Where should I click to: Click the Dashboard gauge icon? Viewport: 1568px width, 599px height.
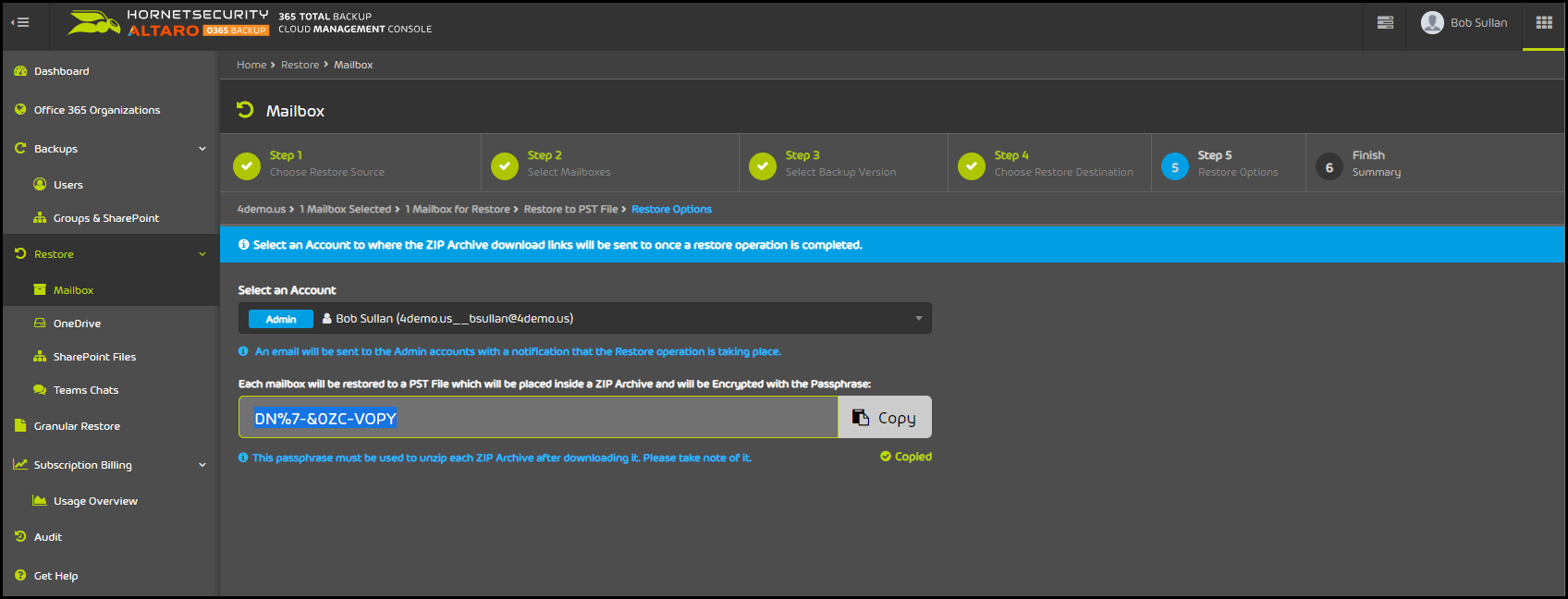pos(20,71)
